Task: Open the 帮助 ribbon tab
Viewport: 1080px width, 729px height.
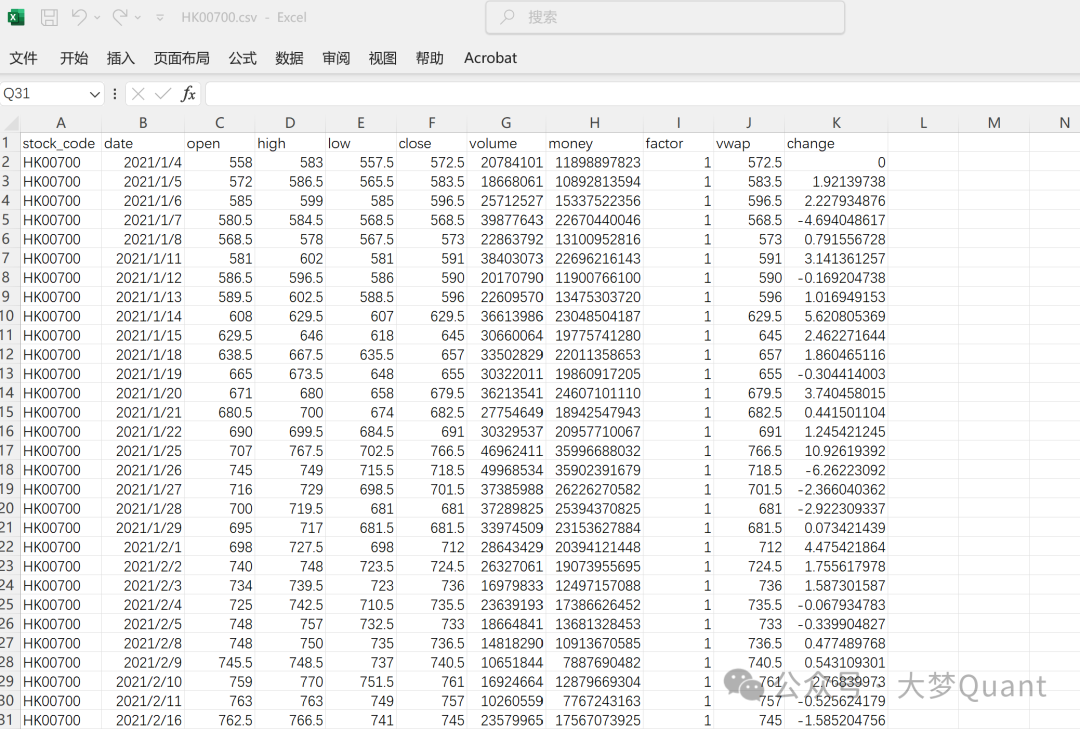Action: 430,59
